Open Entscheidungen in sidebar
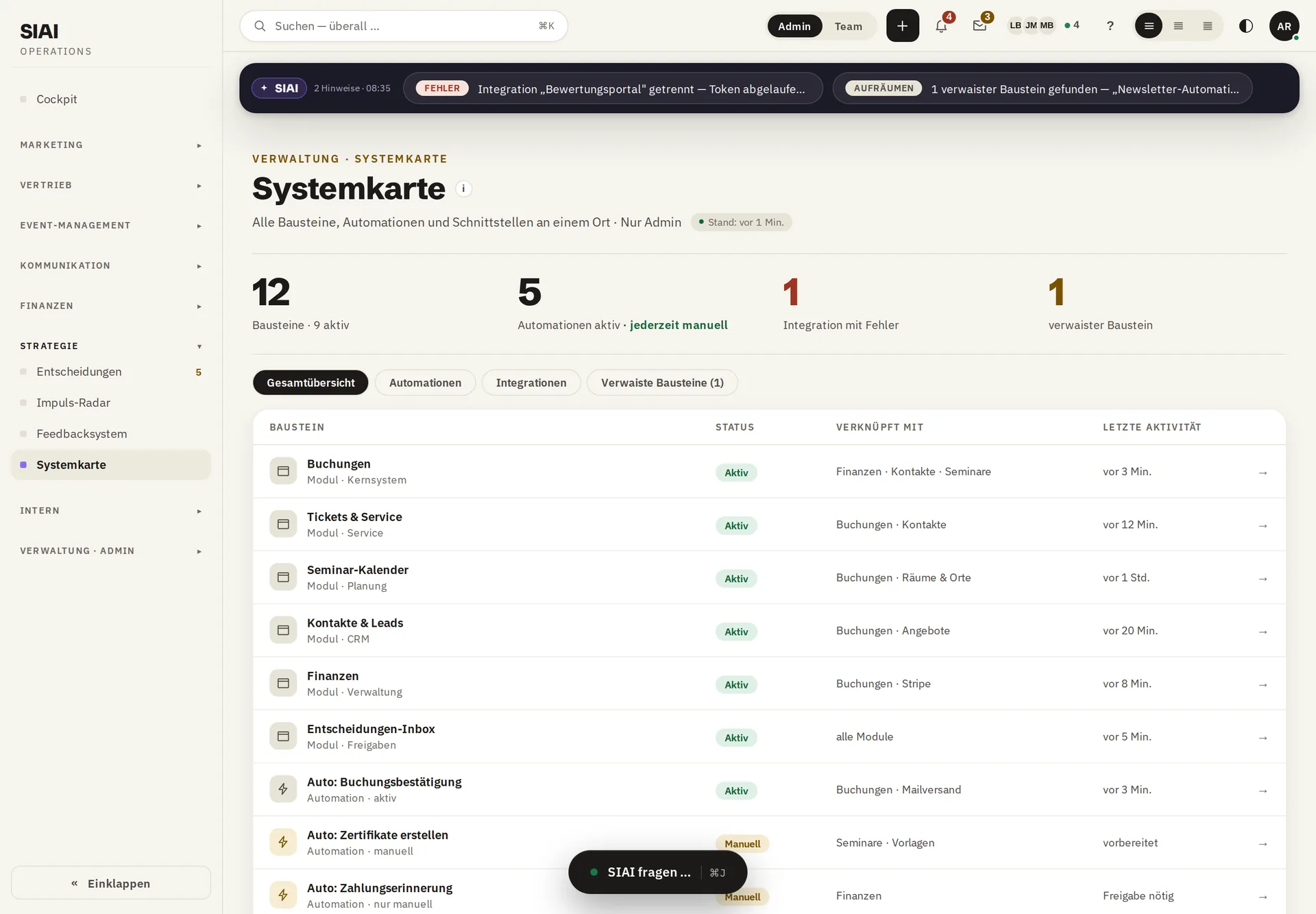Viewport: 1316px width, 914px height. pyautogui.click(x=111, y=372)
